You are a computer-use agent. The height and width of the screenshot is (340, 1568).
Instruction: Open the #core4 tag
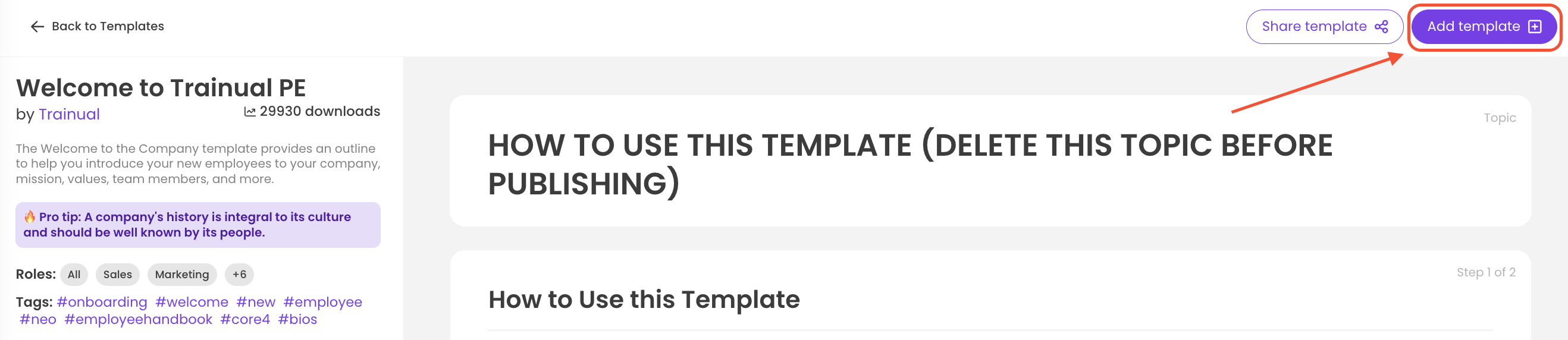(x=244, y=319)
